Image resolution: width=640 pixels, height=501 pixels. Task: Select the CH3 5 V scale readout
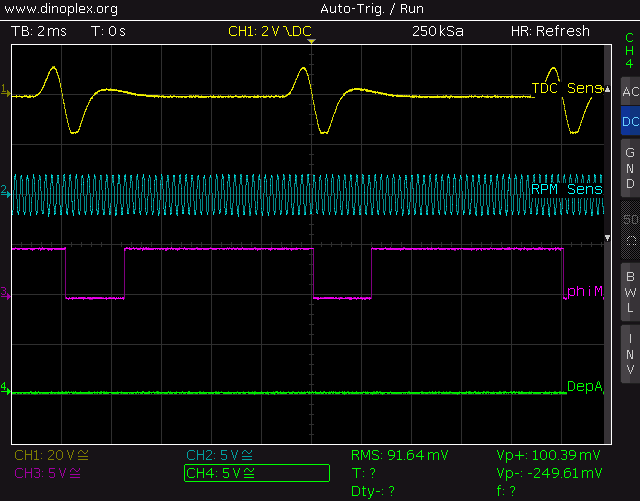click(48, 472)
